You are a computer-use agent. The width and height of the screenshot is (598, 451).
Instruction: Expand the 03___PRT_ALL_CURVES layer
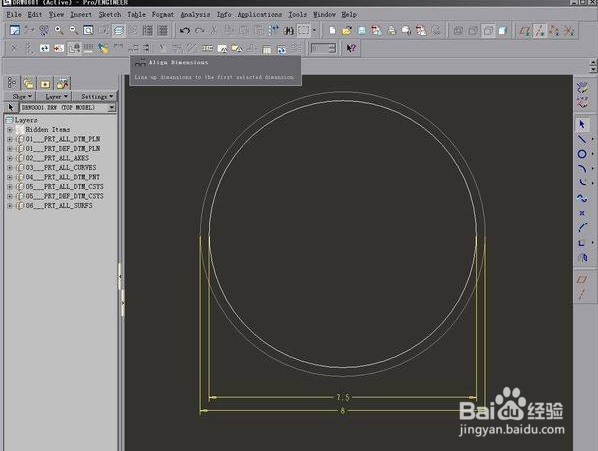(x=10, y=168)
